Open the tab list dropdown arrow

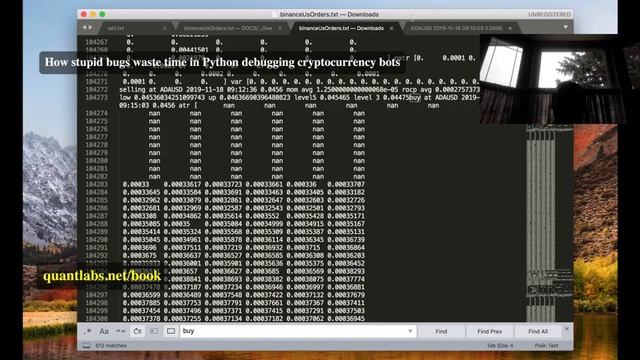click(565, 28)
